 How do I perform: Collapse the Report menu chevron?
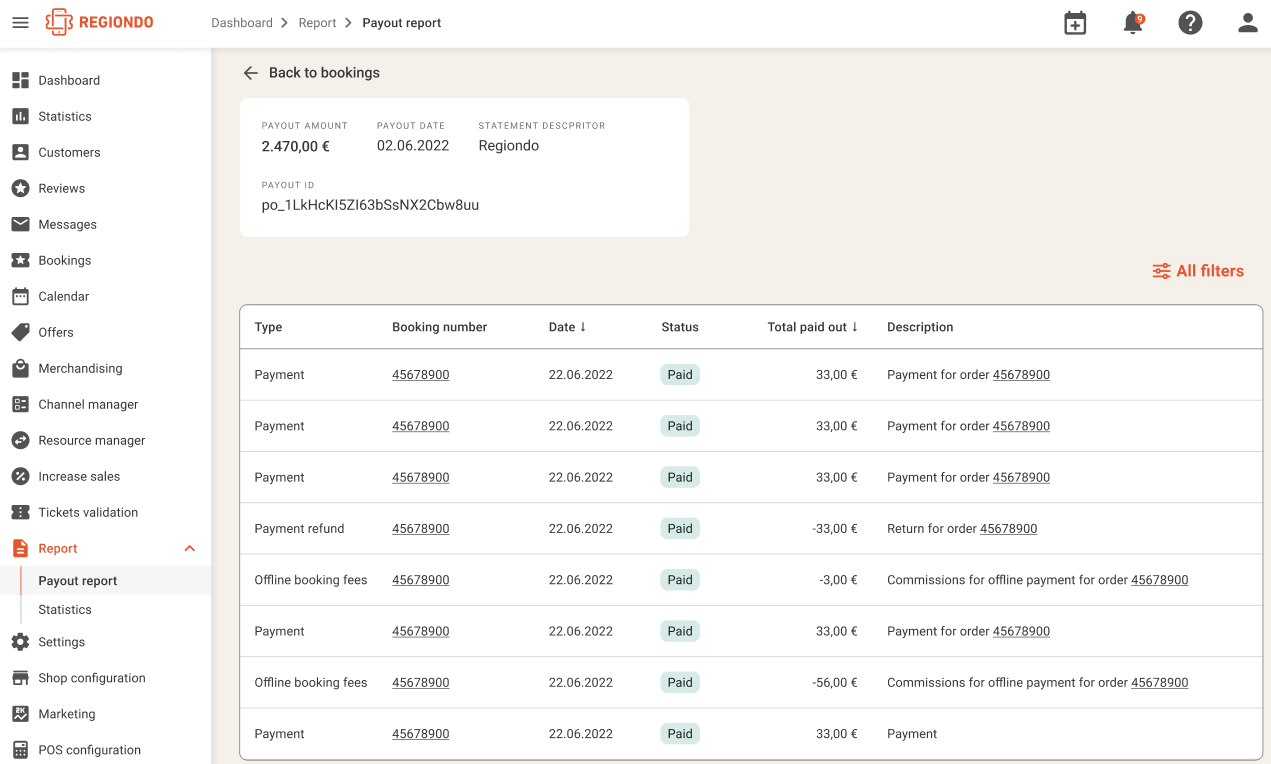point(190,548)
